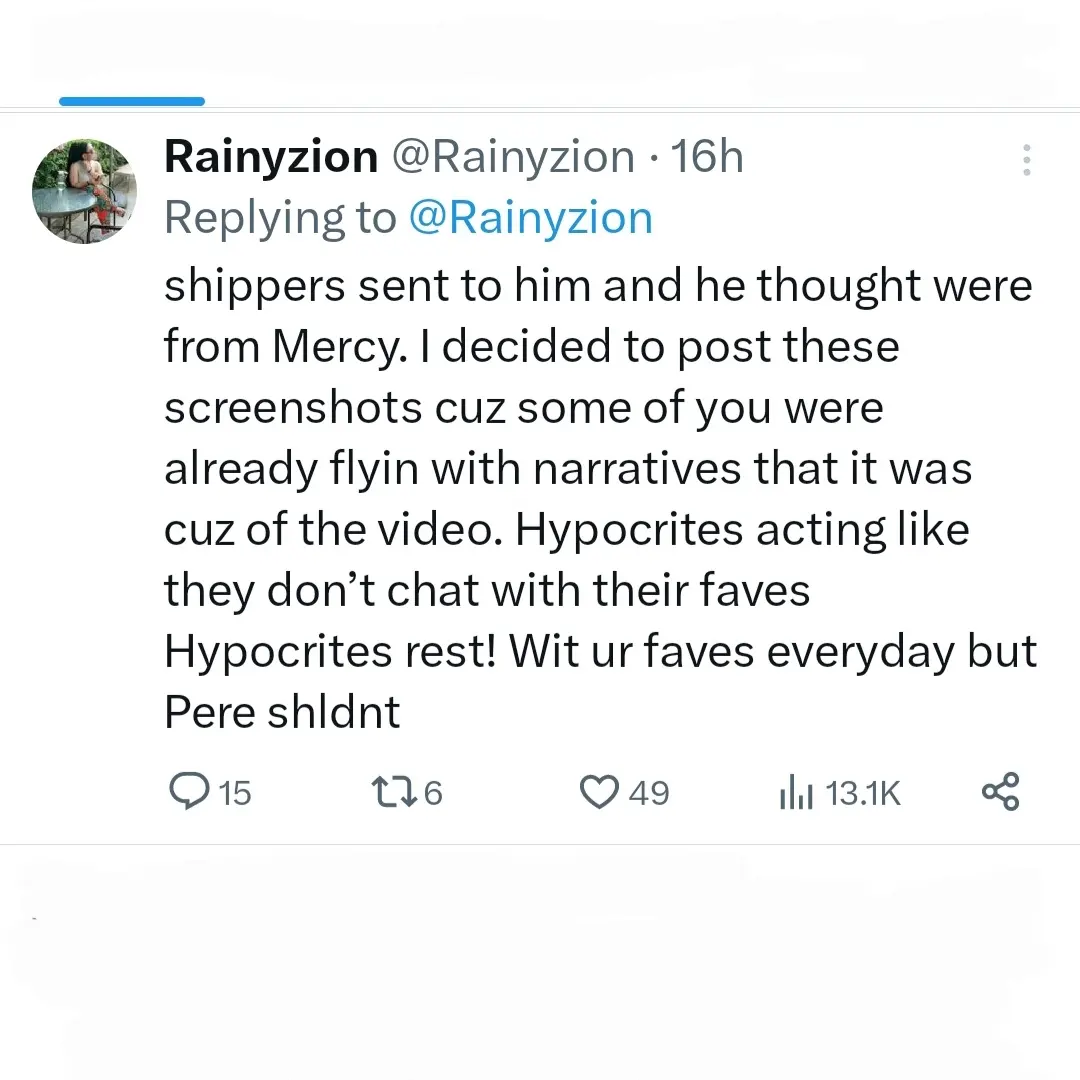Click the share icon on the tweet
The height and width of the screenshot is (1080, 1080).
(x=1001, y=792)
